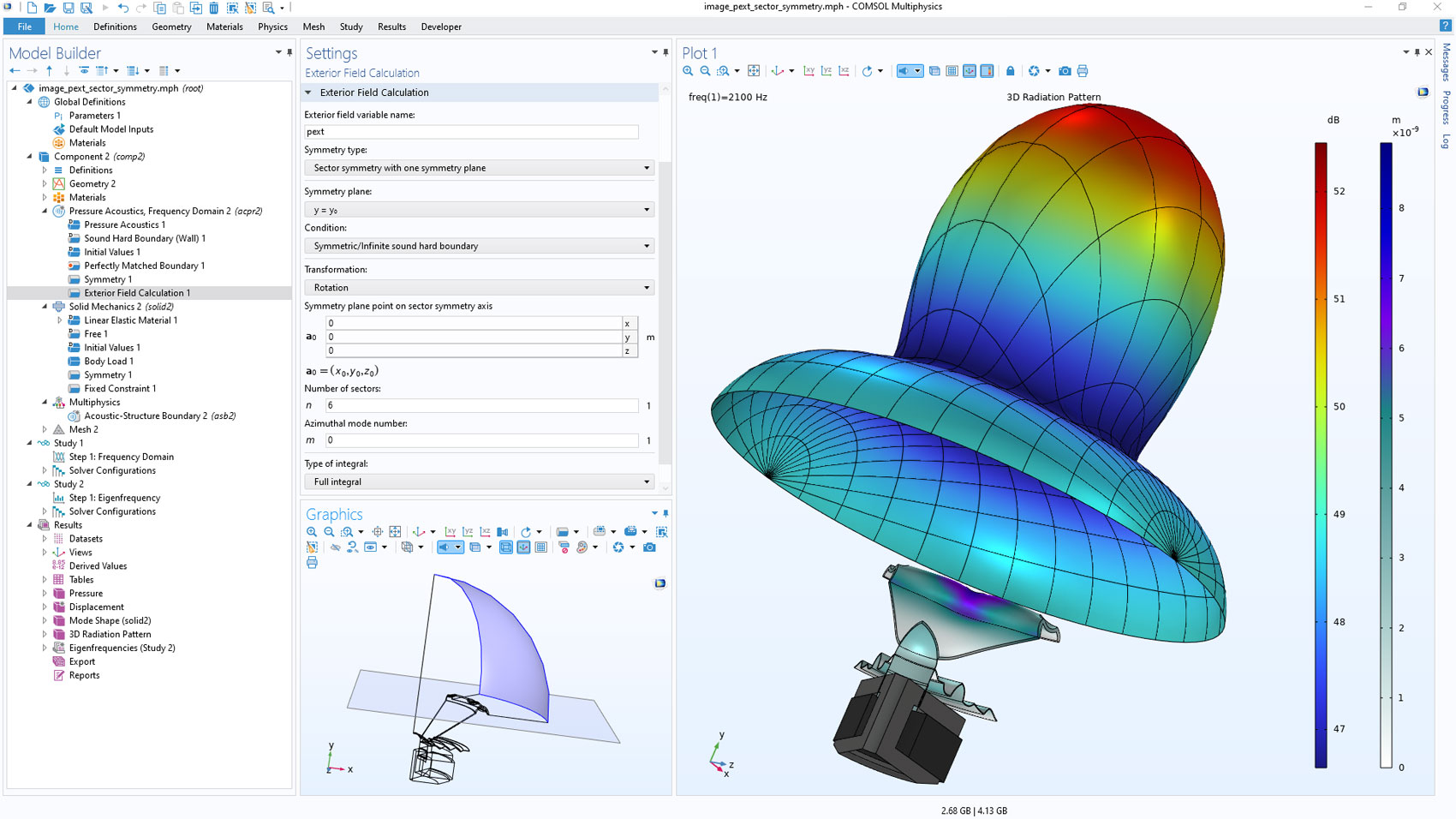Click the print icon in the Graphics window

click(x=312, y=563)
